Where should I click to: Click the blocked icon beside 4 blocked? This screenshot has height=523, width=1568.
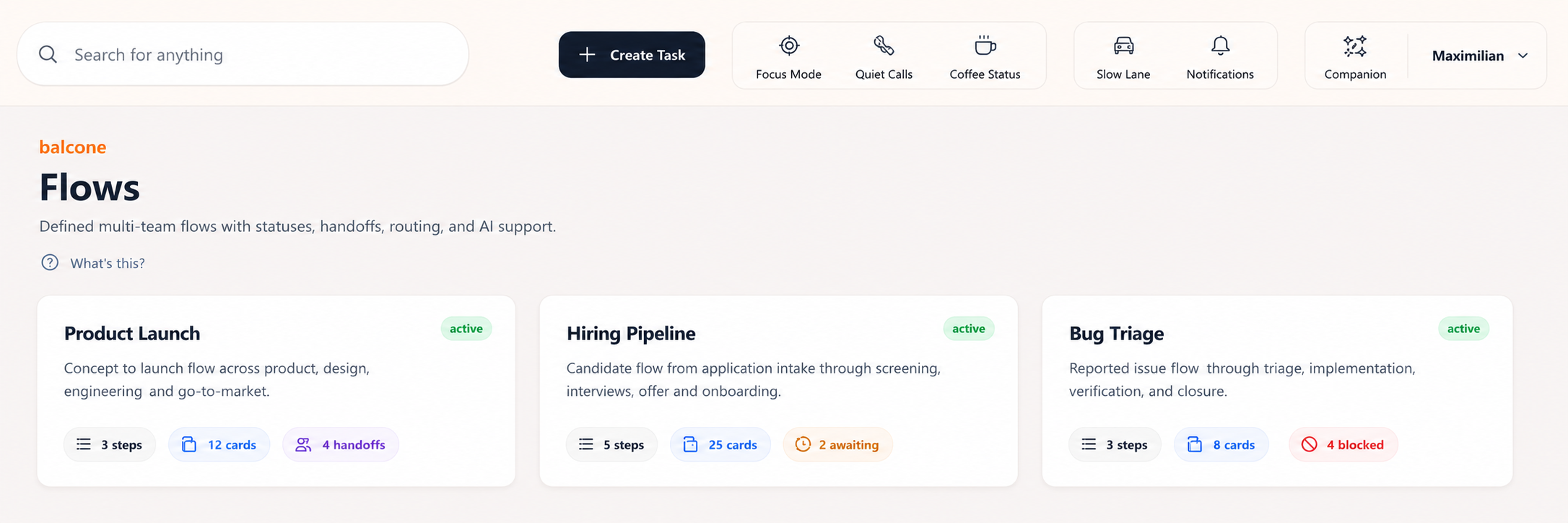click(x=1310, y=444)
